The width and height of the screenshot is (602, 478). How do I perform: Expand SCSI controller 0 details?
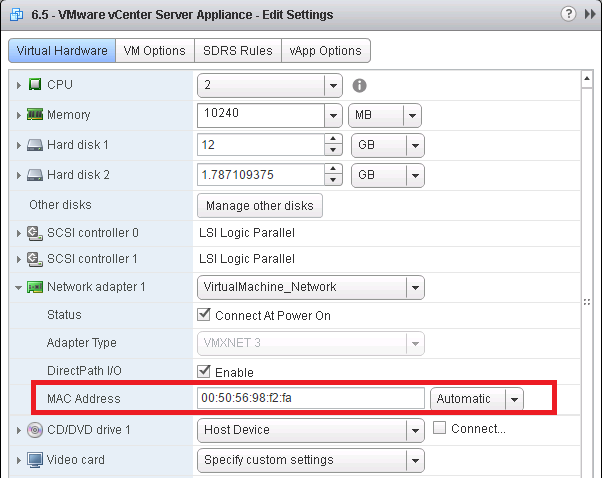[18, 233]
